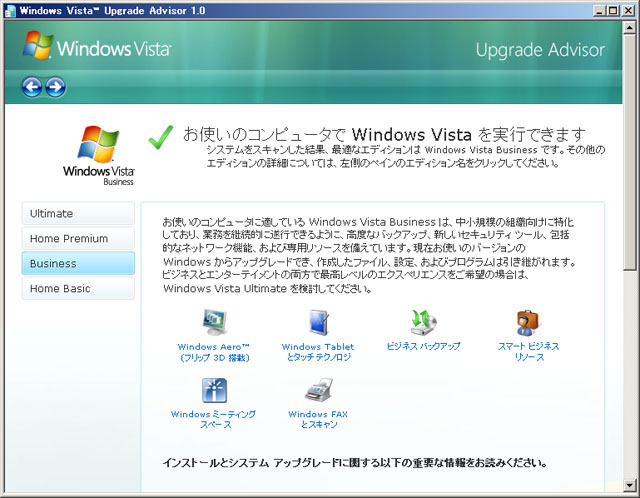Select the Business edition tab
Screen dimensions: 640x498
(78, 263)
